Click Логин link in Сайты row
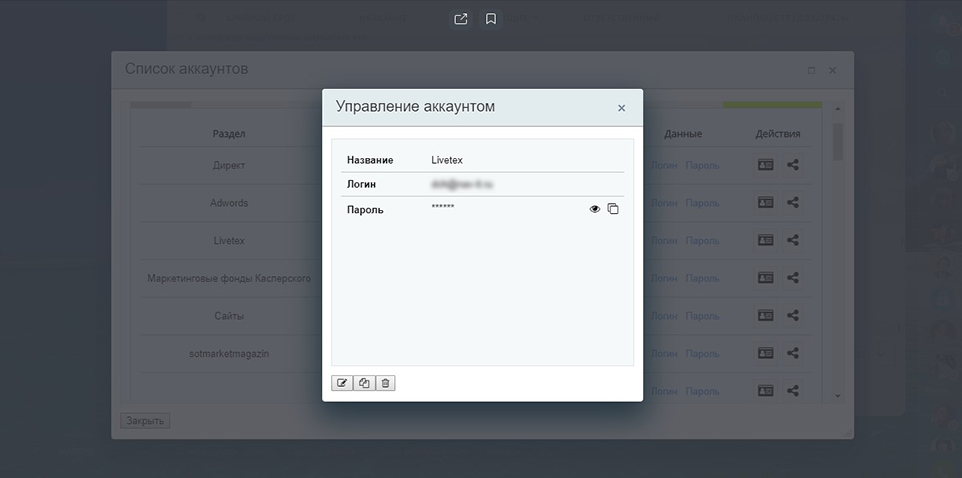 [664, 315]
